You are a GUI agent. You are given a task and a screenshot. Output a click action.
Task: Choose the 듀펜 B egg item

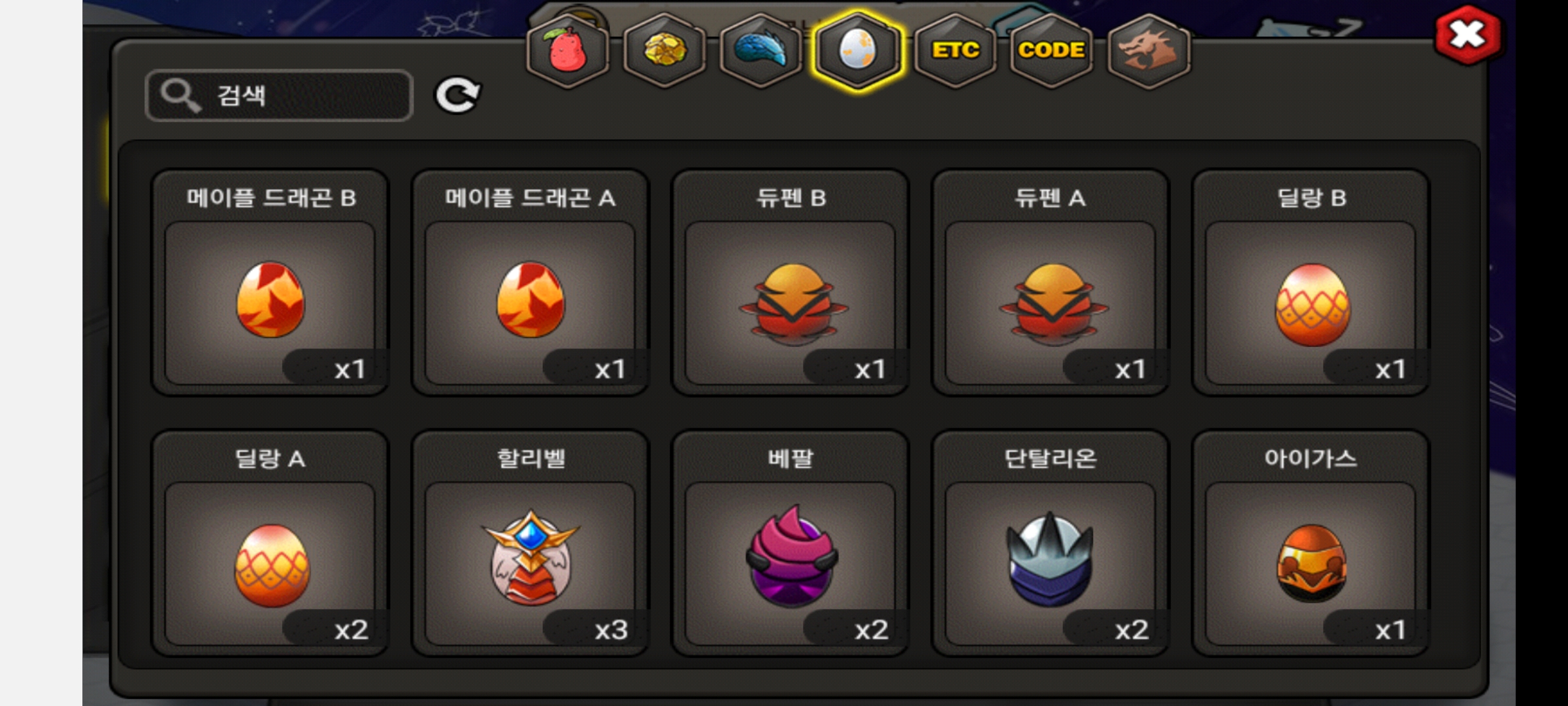pyautogui.click(x=791, y=283)
